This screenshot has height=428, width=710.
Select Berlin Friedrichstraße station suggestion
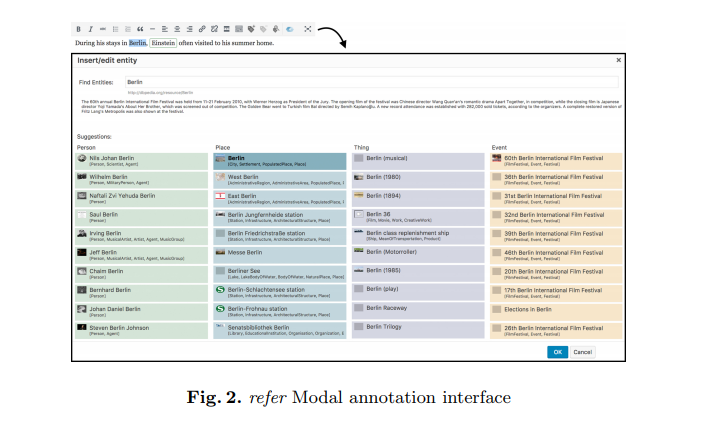pyautogui.click(x=280, y=236)
